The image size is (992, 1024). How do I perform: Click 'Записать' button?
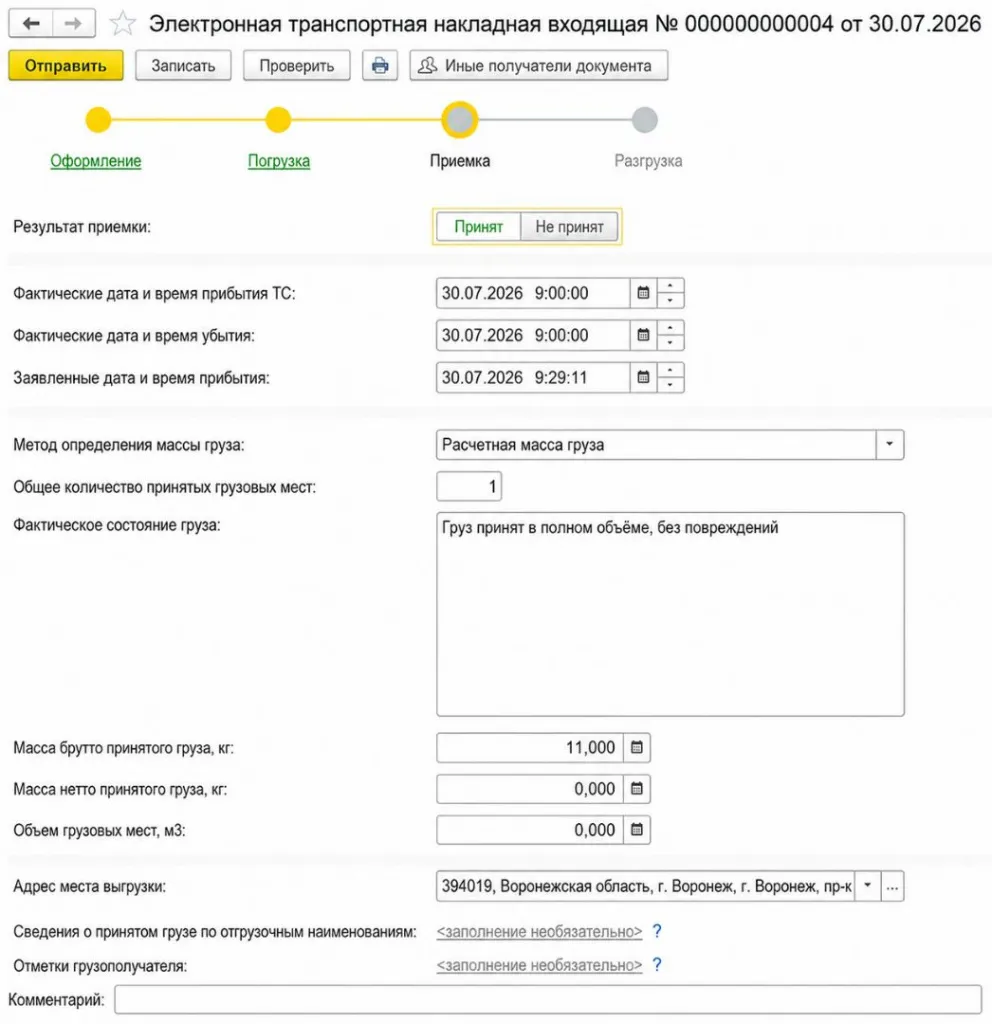click(x=183, y=66)
